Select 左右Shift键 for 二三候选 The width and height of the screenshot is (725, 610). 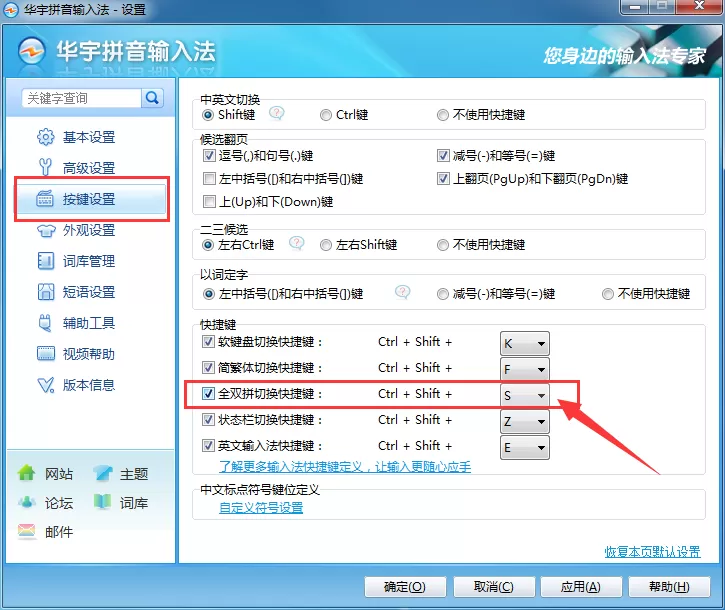326,245
